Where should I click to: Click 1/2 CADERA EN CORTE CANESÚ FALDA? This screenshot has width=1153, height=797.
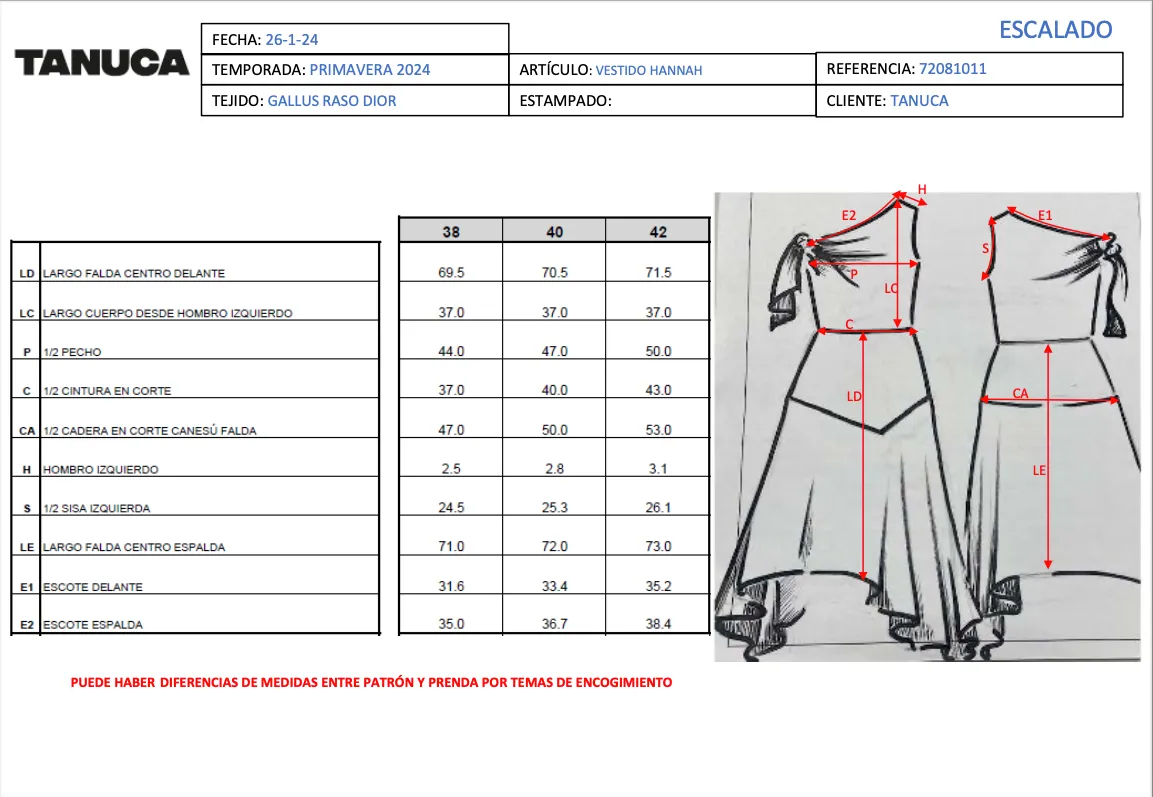149,431
